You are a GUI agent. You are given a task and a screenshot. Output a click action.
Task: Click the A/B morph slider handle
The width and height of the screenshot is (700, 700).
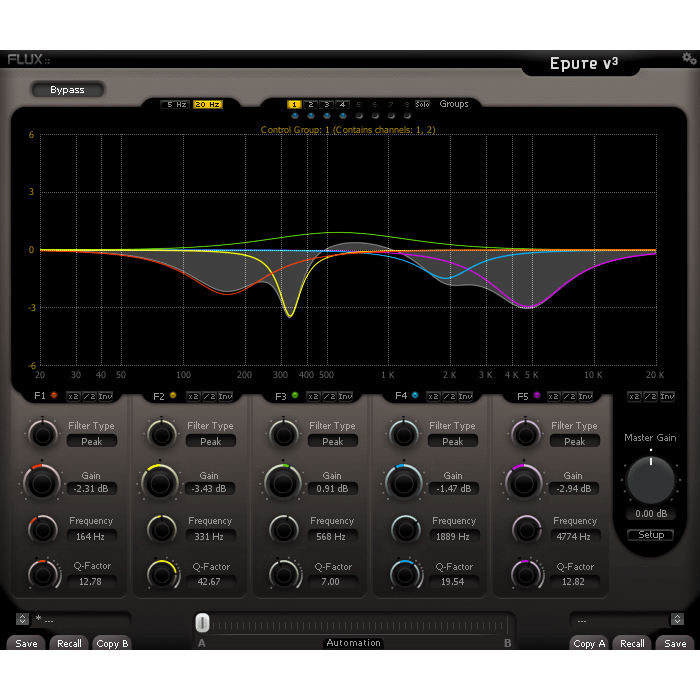pyautogui.click(x=203, y=623)
